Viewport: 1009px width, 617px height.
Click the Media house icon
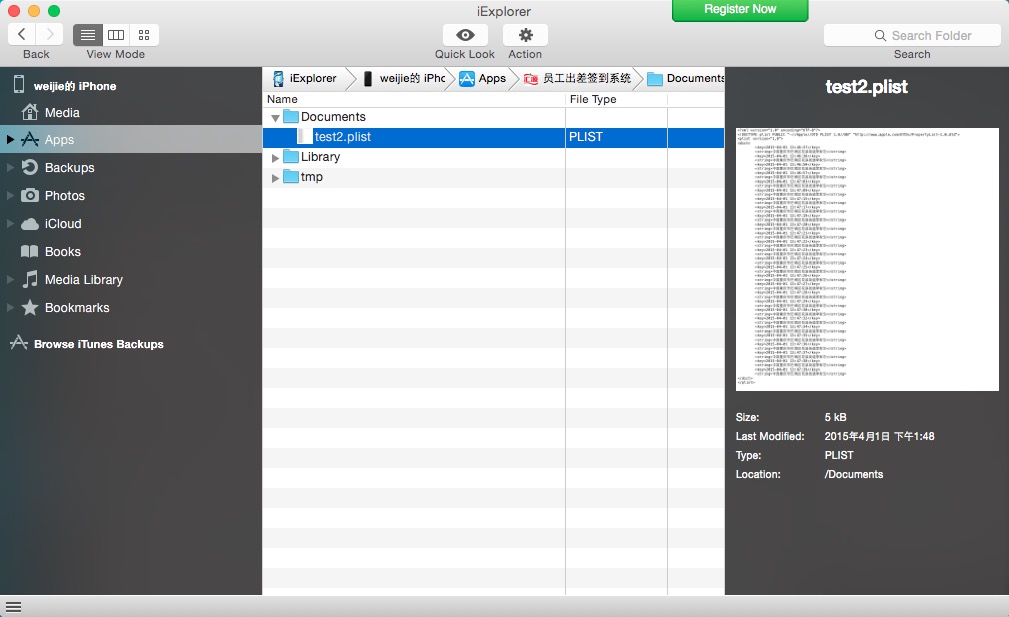coord(30,112)
